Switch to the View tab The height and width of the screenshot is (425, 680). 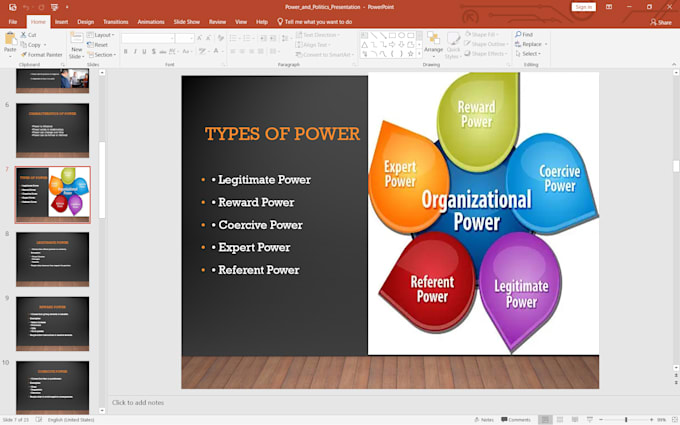pos(241,22)
